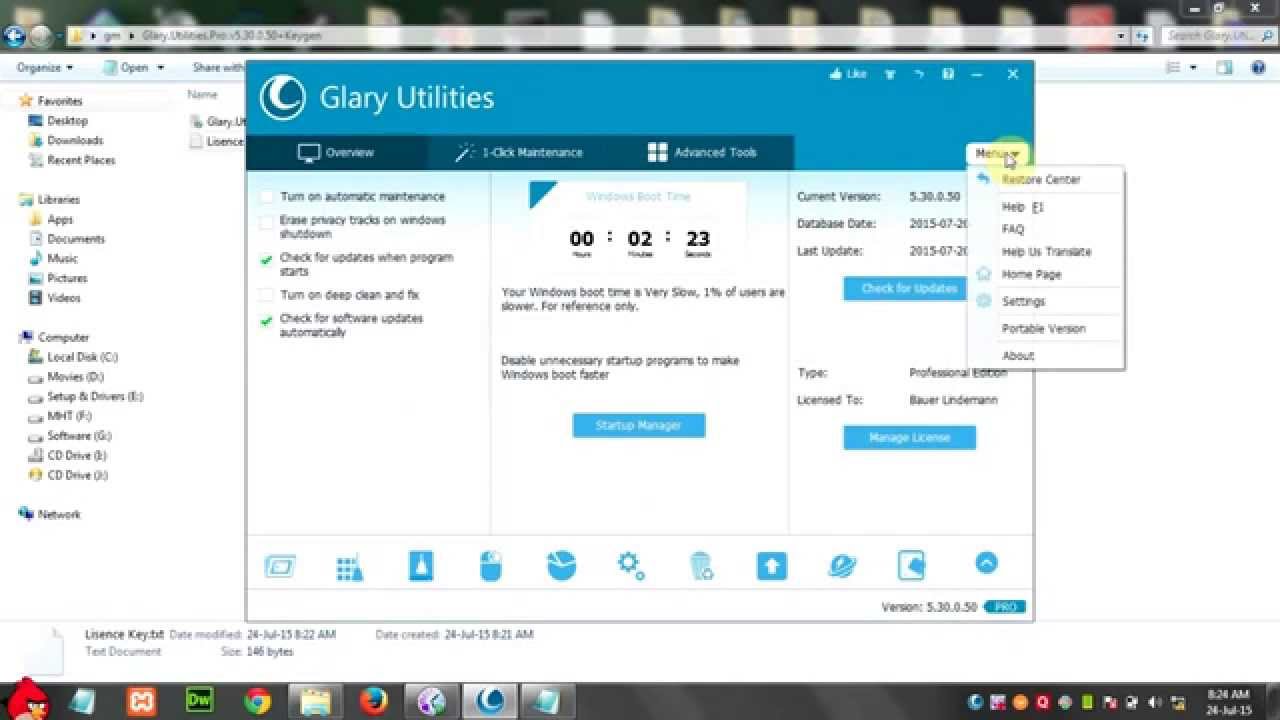Click the refresh icon beside the Explorer address bar
This screenshot has height=720, width=1280.
[1143, 36]
